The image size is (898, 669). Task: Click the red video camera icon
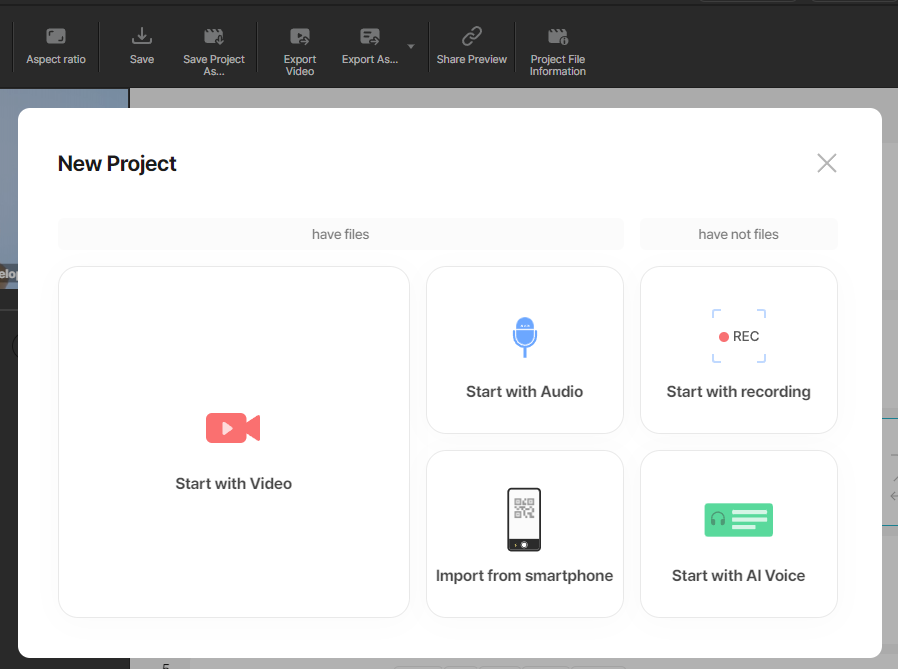233,428
